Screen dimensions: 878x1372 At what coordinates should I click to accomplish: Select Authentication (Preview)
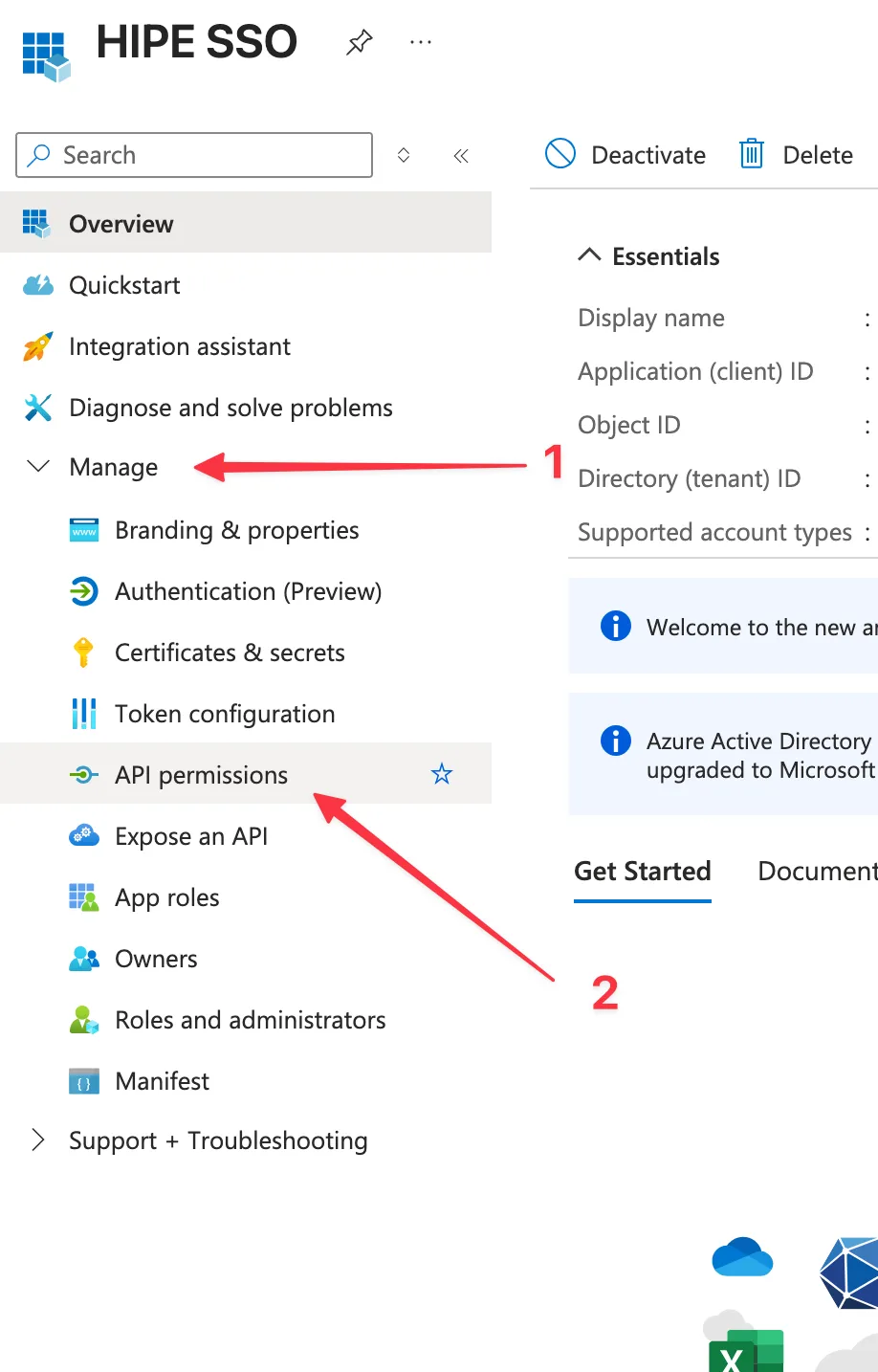248,591
